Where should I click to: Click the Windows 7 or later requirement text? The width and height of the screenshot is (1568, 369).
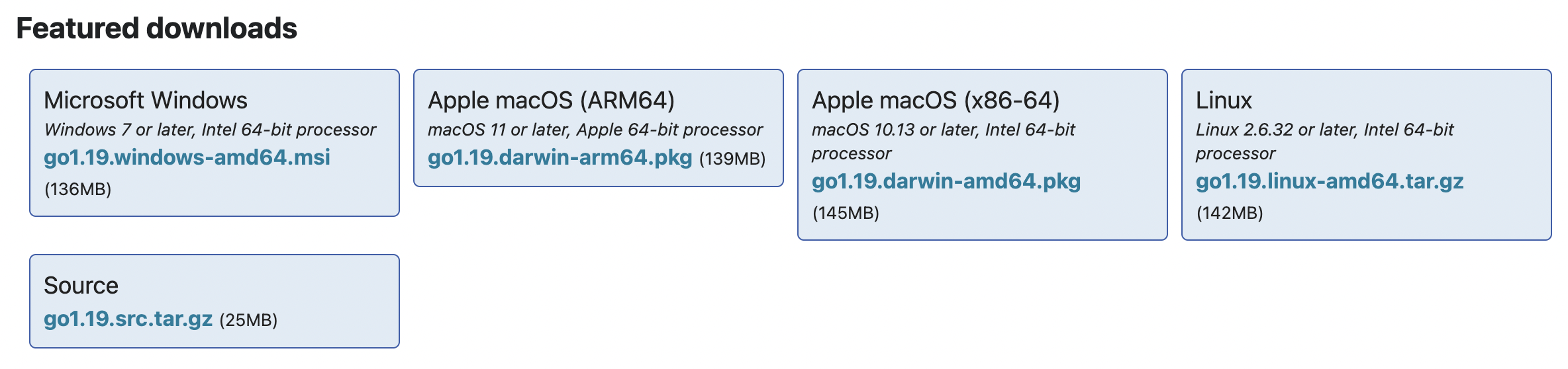[x=210, y=130]
